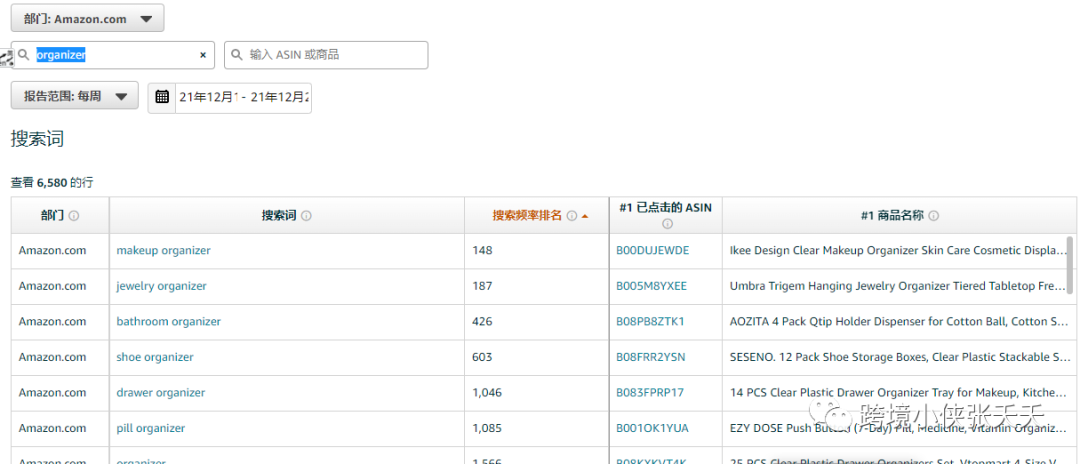Viewport: 1080px width, 464px height.
Task: Open ASIN link B08FRR2YSN
Action: [x=651, y=357]
